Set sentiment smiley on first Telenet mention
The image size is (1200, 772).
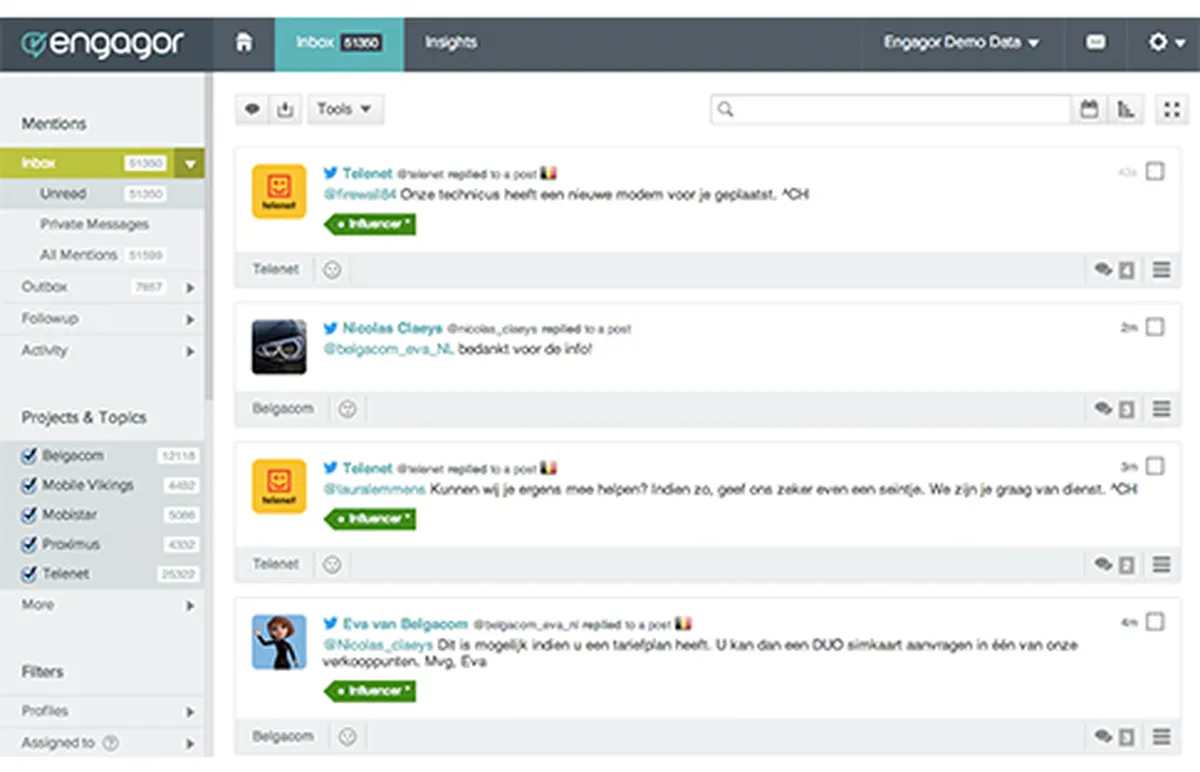[x=332, y=269]
